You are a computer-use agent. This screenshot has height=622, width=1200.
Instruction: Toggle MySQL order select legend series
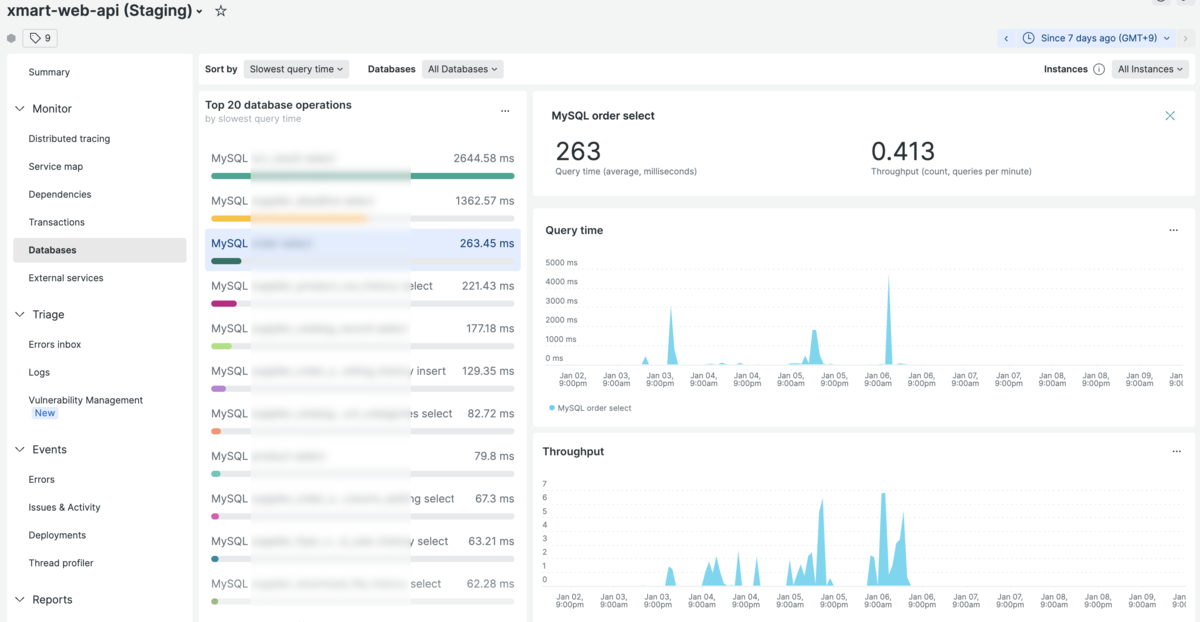click(590, 408)
